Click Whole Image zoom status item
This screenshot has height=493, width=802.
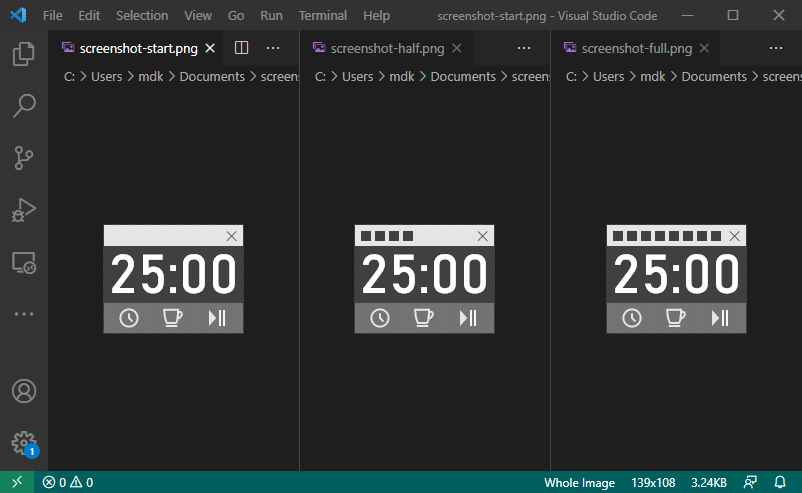point(579,482)
